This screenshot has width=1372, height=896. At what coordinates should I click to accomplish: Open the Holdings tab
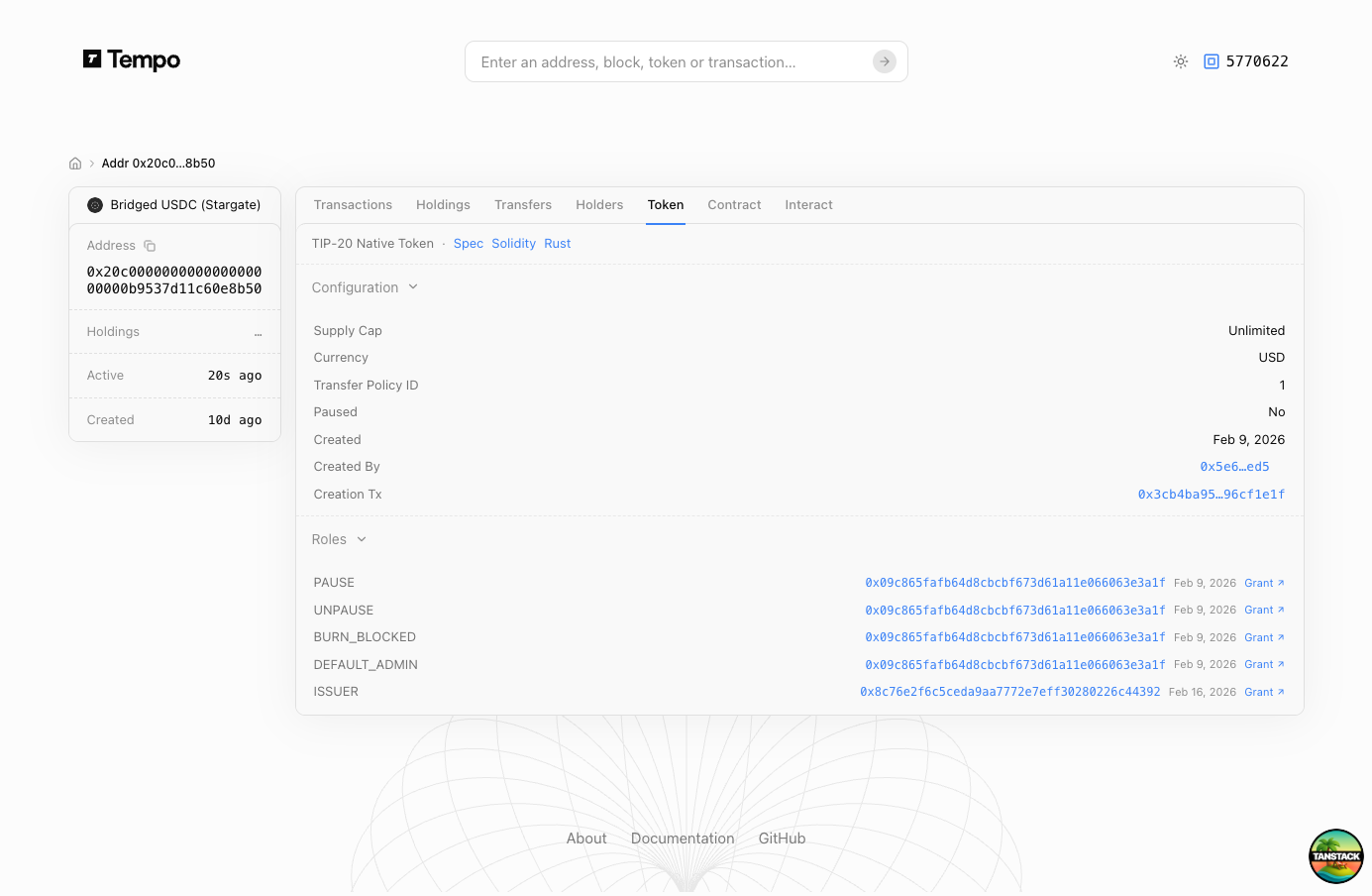443,205
